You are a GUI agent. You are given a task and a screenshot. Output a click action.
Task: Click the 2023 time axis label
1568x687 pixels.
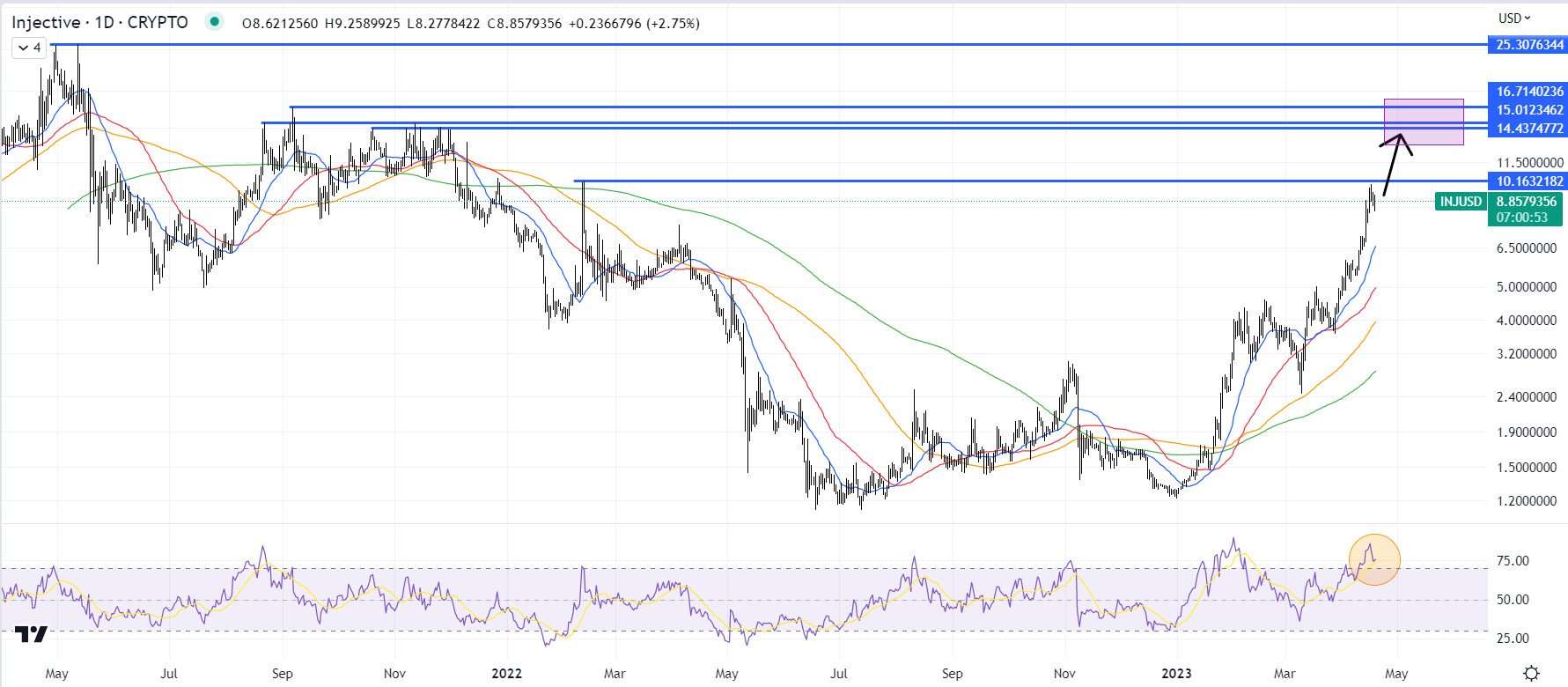click(1176, 674)
